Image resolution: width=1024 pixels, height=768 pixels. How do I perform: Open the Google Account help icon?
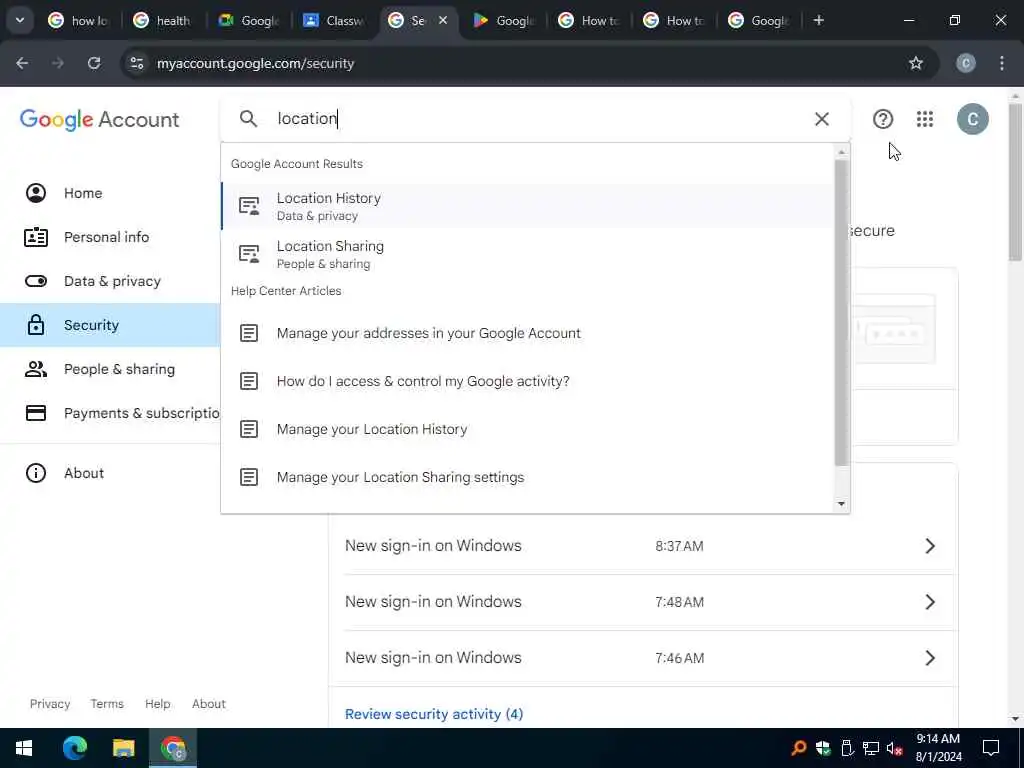pyautogui.click(x=883, y=119)
